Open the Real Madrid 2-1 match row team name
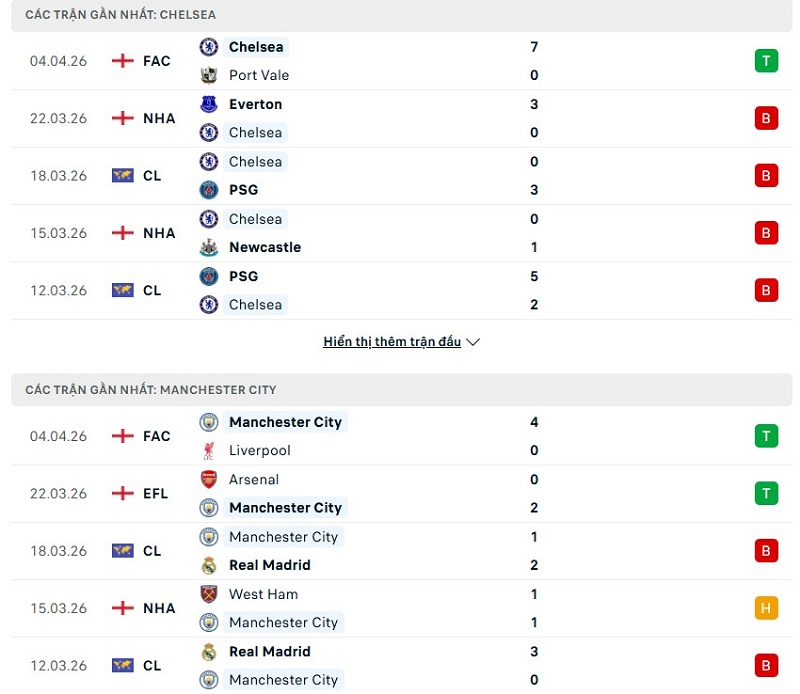Screen dimensions: 800x694 [x=270, y=565]
